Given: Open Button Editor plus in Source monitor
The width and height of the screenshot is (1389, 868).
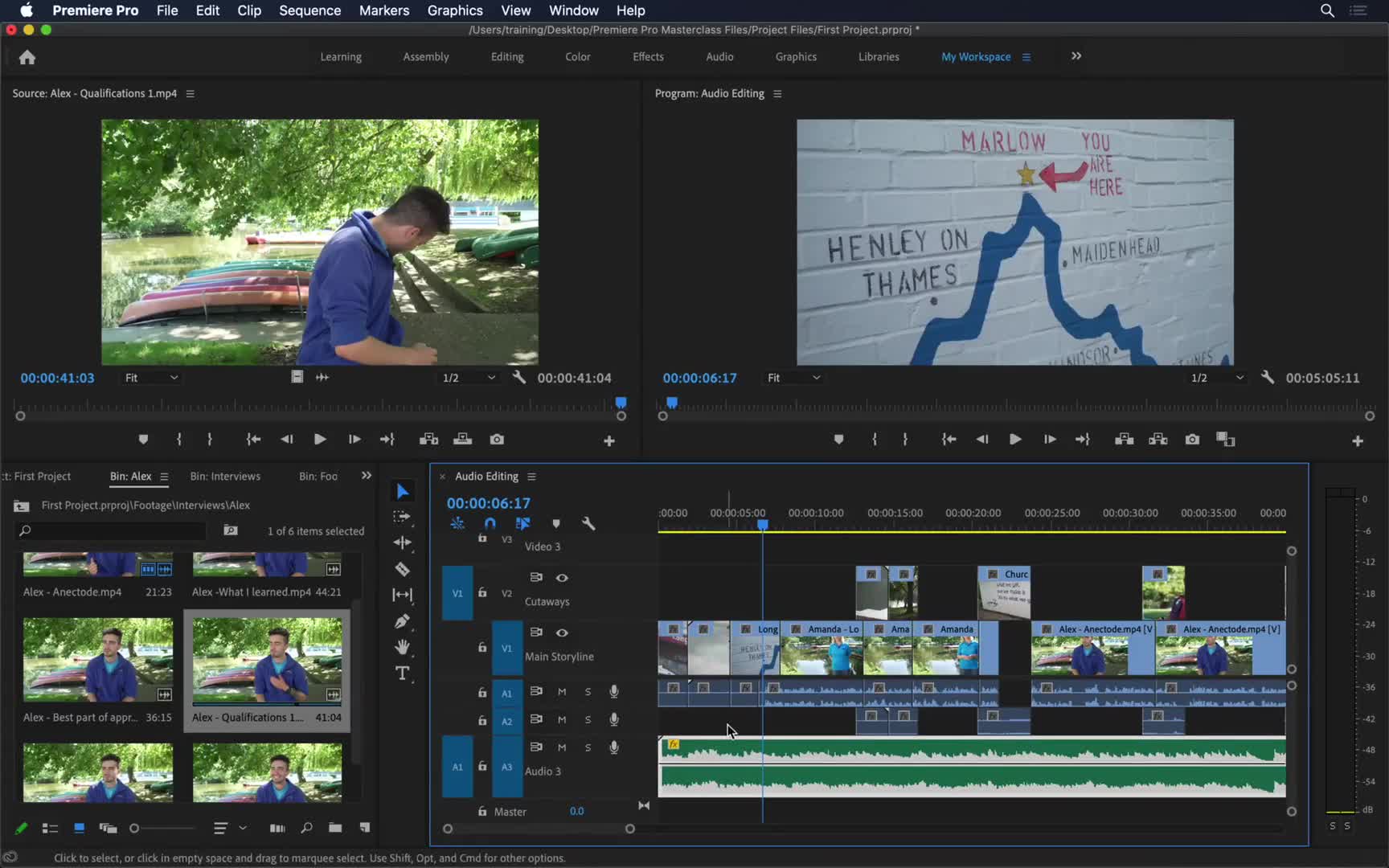Looking at the screenshot, I should point(609,440).
